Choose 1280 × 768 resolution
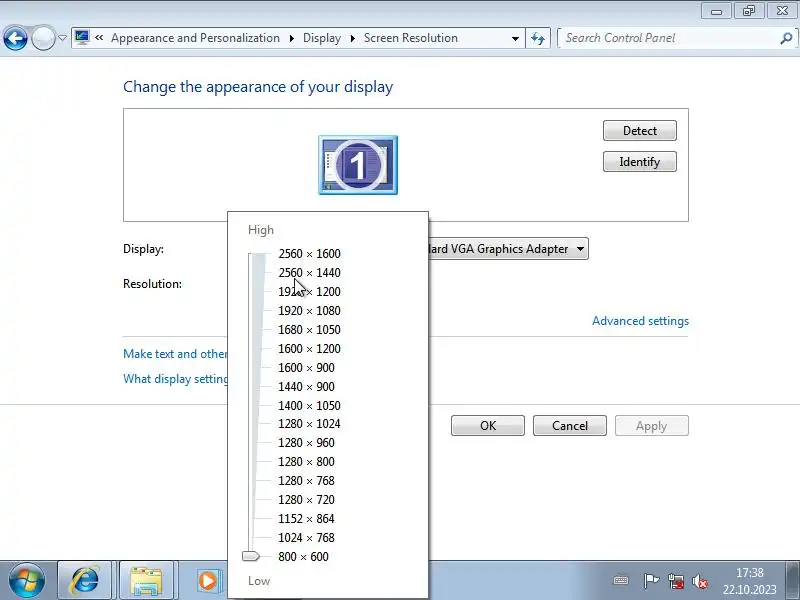Screen dimensions: 800x600 click(x=306, y=481)
